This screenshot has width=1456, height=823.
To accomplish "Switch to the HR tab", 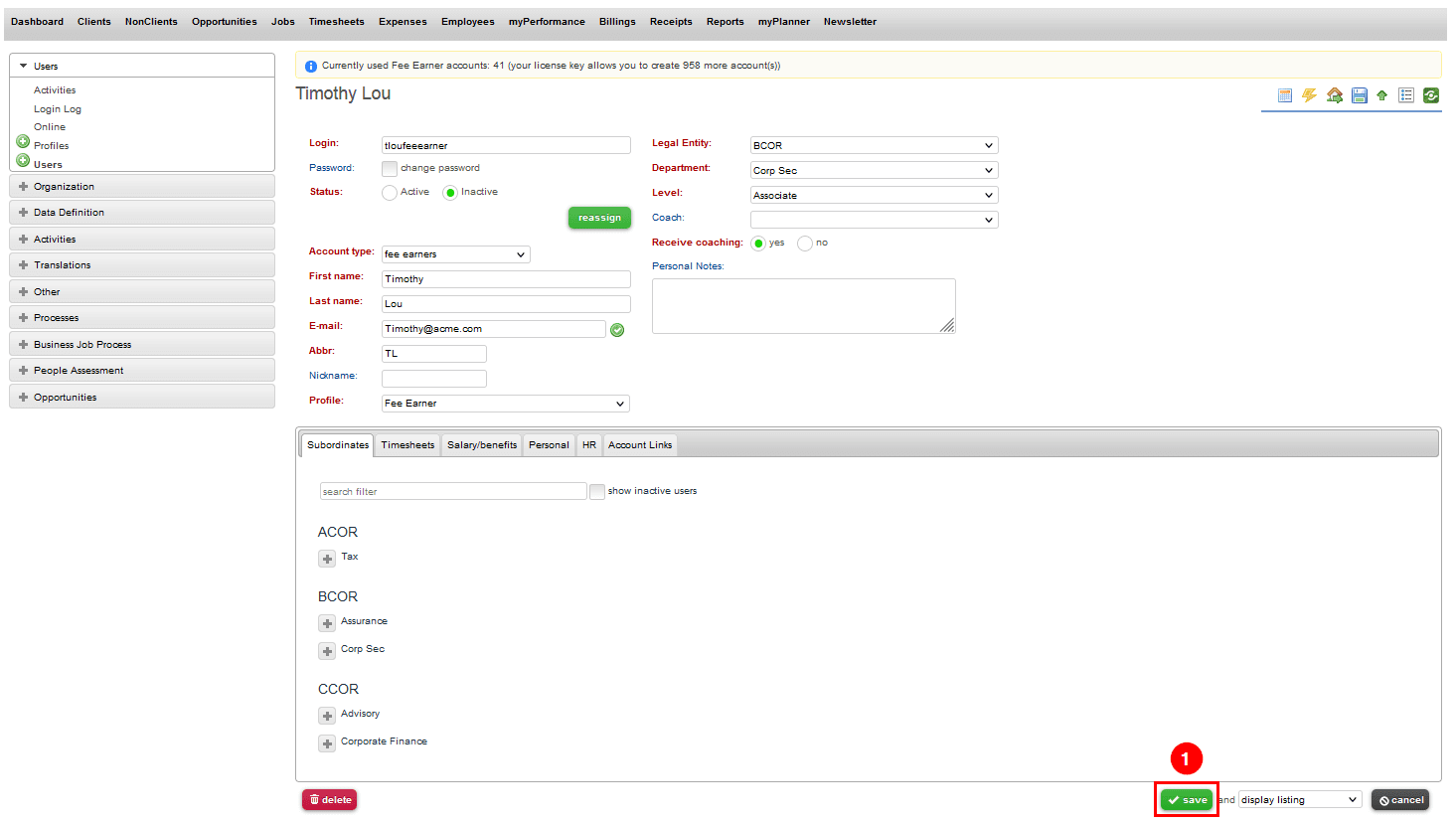I will [x=589, y=445].
